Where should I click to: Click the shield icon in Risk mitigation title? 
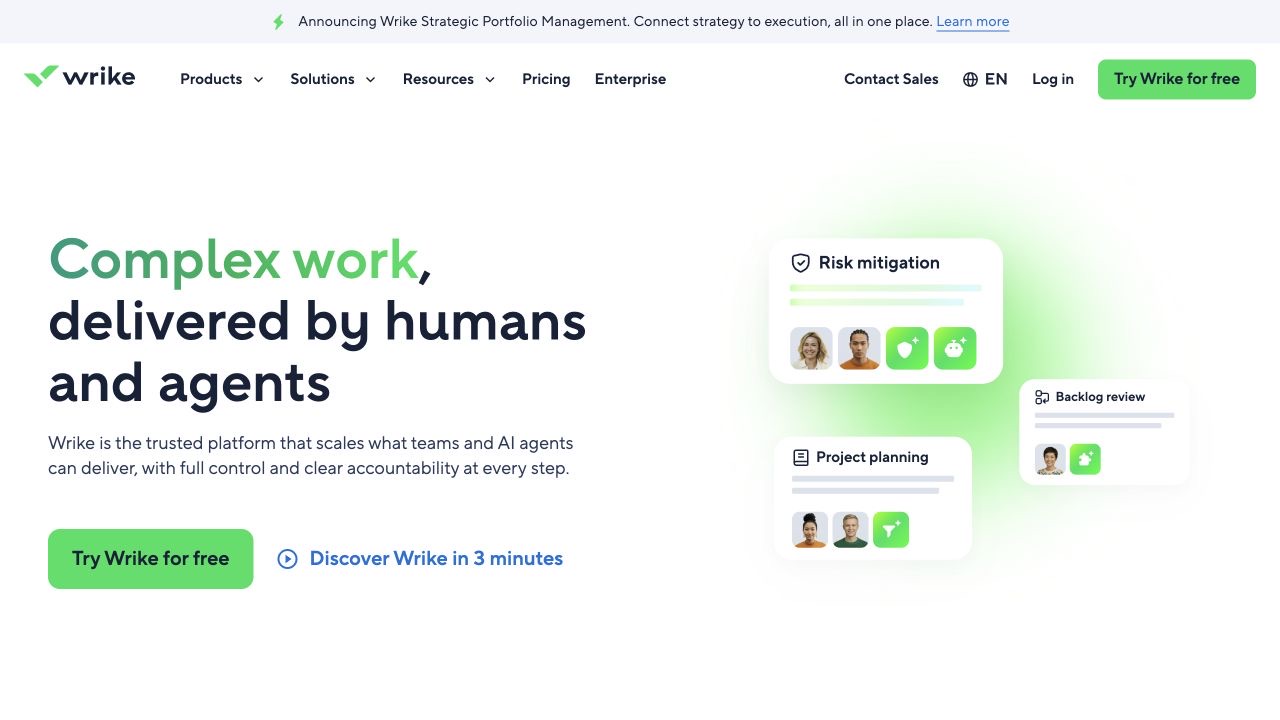tap(800, 263)
